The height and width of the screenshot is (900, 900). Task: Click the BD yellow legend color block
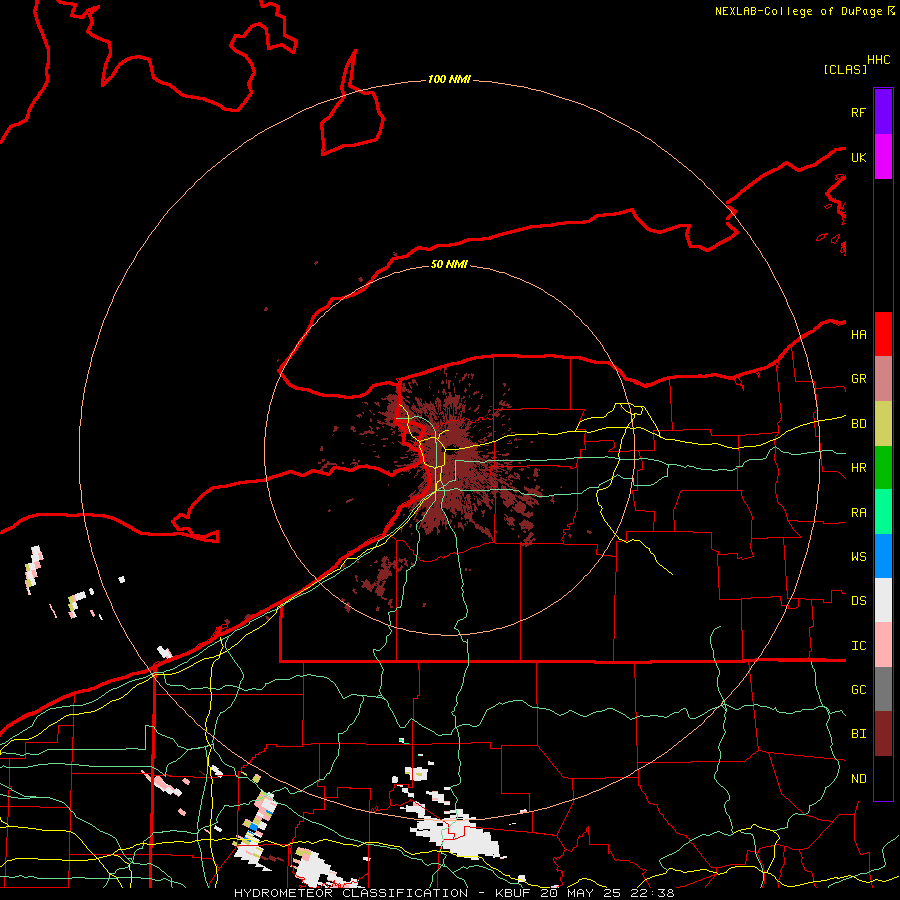click(883, 424)
